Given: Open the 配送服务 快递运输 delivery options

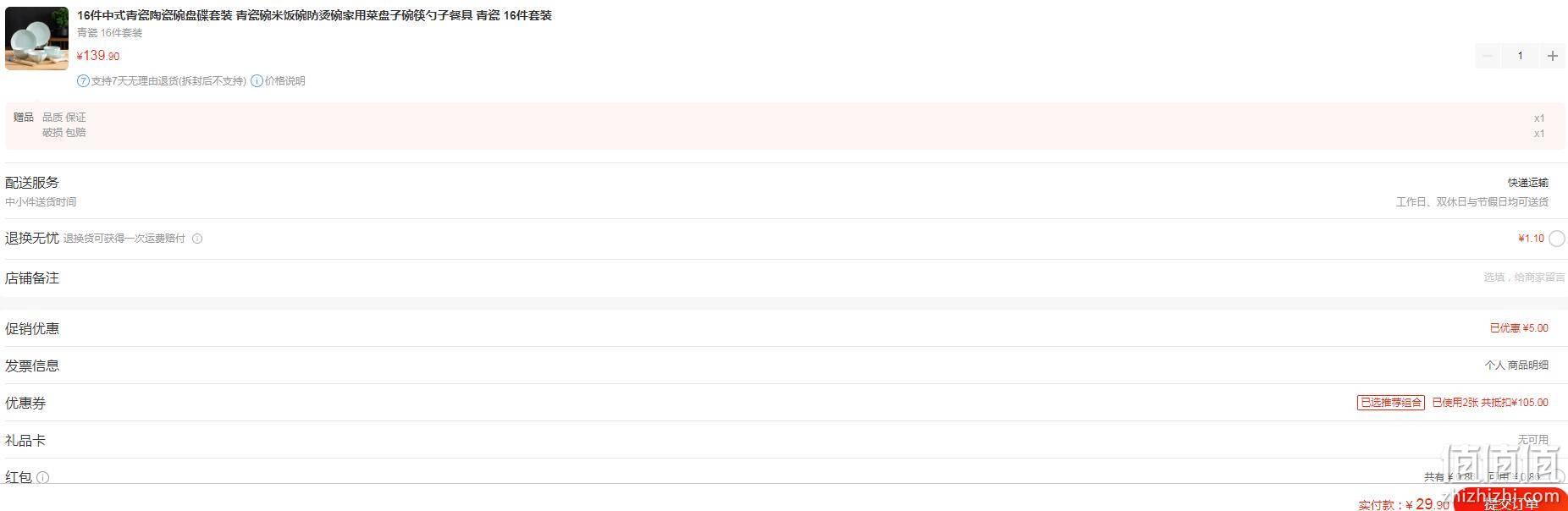Looking at the screenshot, I should [1527, 183].
